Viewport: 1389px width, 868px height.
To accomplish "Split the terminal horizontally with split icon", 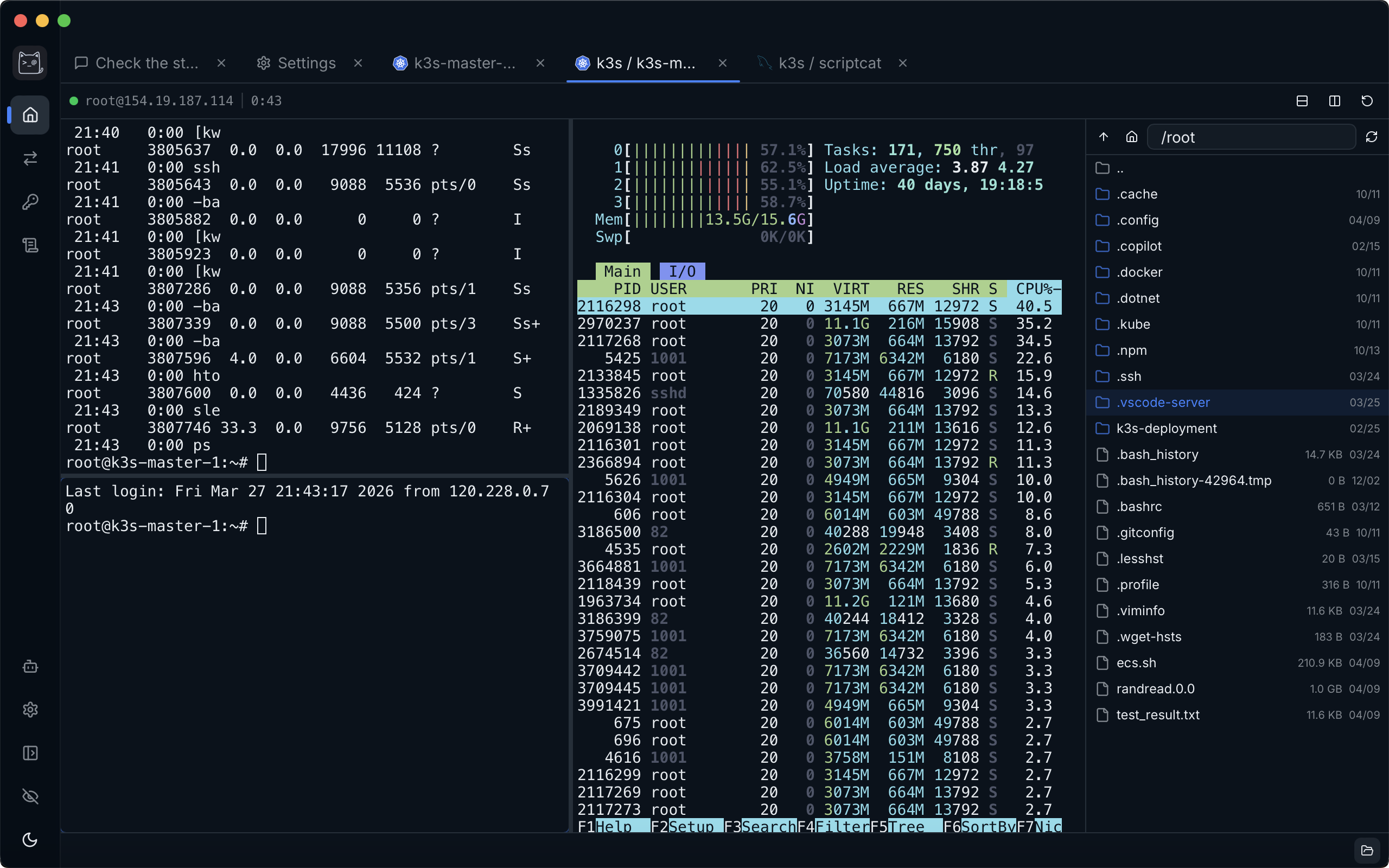I will point(1302,101).
